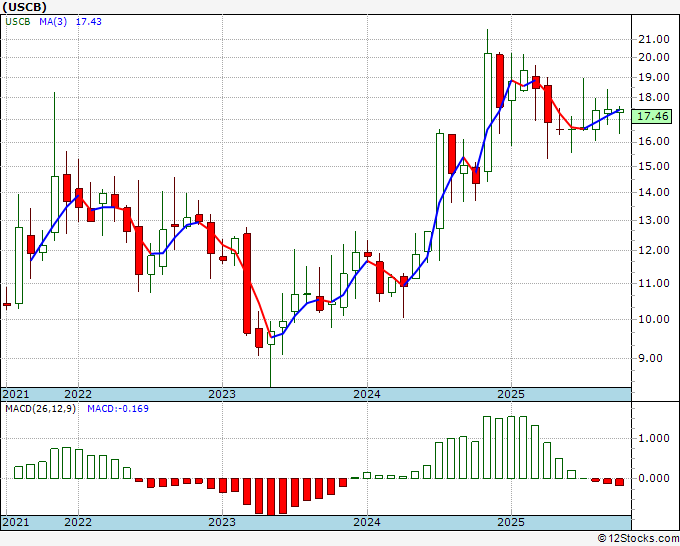Select 2025 on the price chart timeline
The width and height of the screenshot is (680, 546).
point(511,394)
